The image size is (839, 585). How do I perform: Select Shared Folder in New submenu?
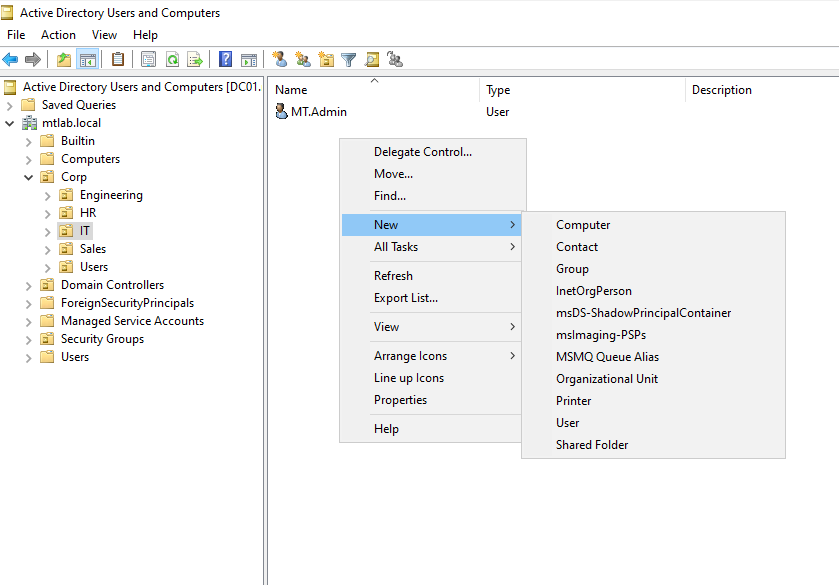(x=653, y=444)
